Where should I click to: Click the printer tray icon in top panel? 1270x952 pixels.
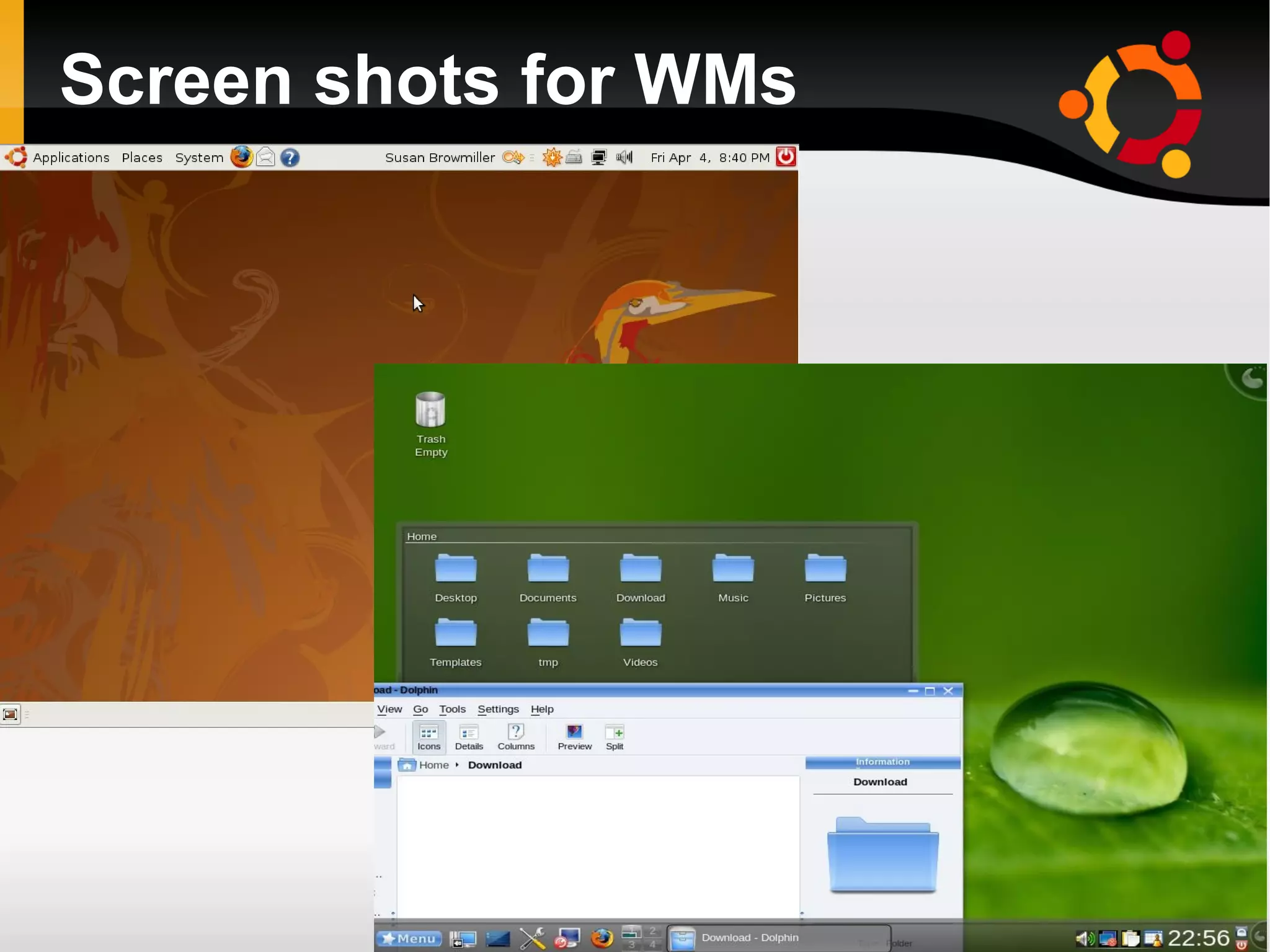coord(574,157)
